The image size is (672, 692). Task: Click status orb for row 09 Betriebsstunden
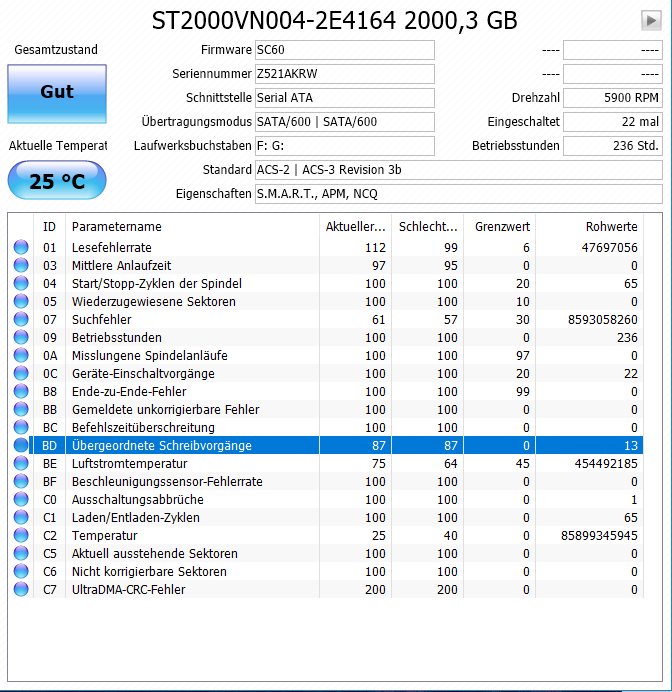coord(21,337)
